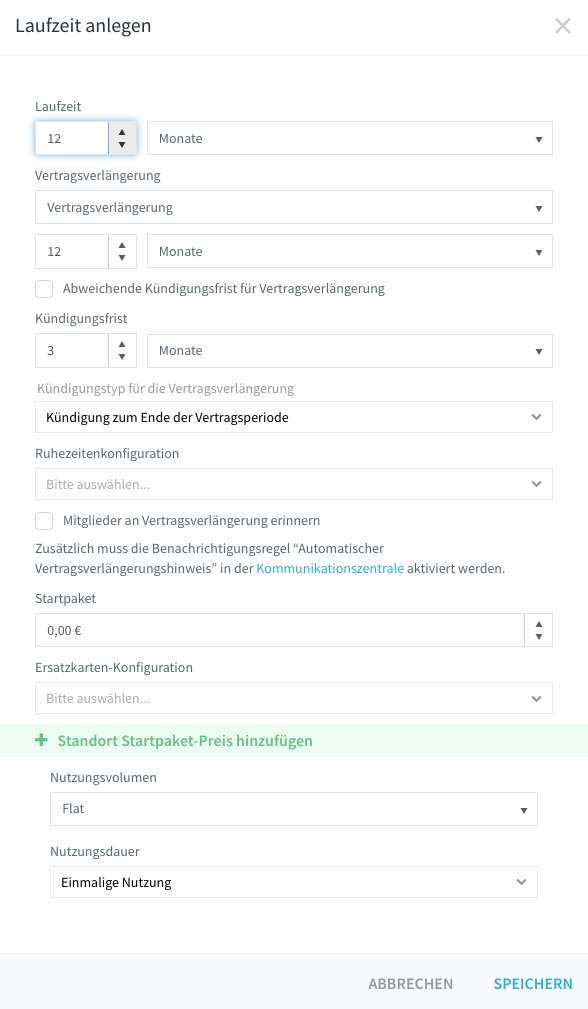Enable Abweichende Kündigungsfrist für Vertragsverlängerung checkbox
The height and width of the screenshot is (1009, 588).
tap(44, 289)
